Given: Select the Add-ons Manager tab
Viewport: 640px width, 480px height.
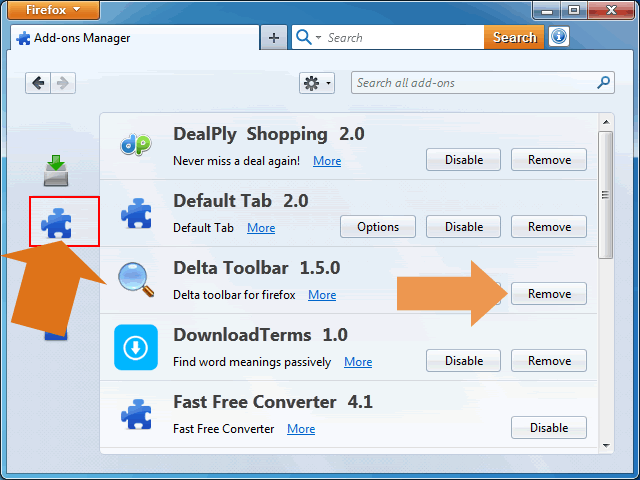Looking at the screenshot, I should 135,38.
